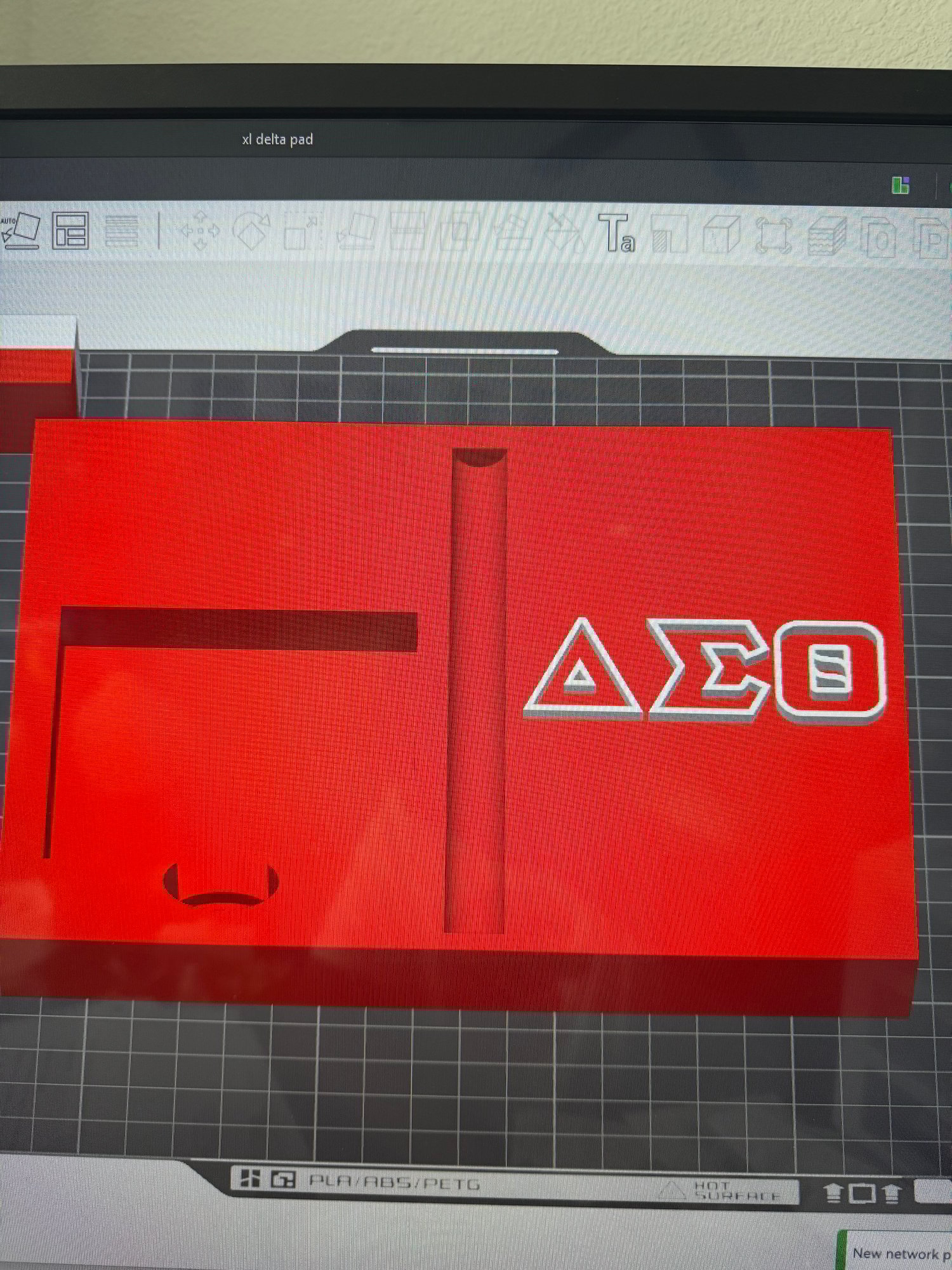Click the stacked layers toolbar icon
Screen dimensions: 952x1270
tap(827, 236)
